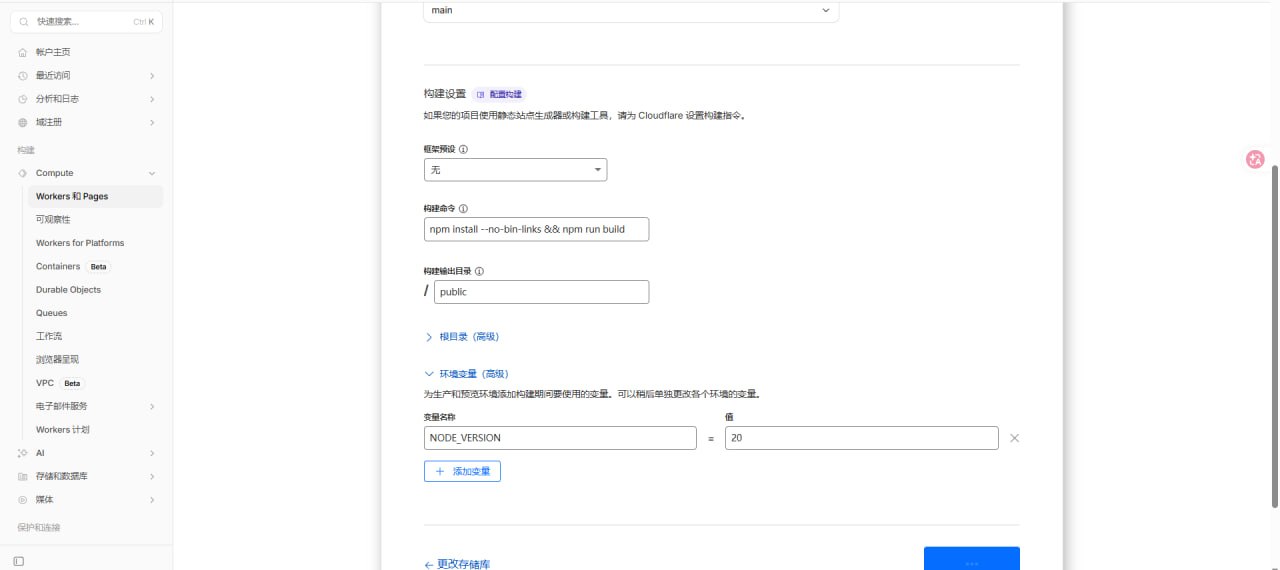Expand the chevron beside AI
Image resolution: width=1280 pixels, height=570 pixels.
[x=152, y=453]
